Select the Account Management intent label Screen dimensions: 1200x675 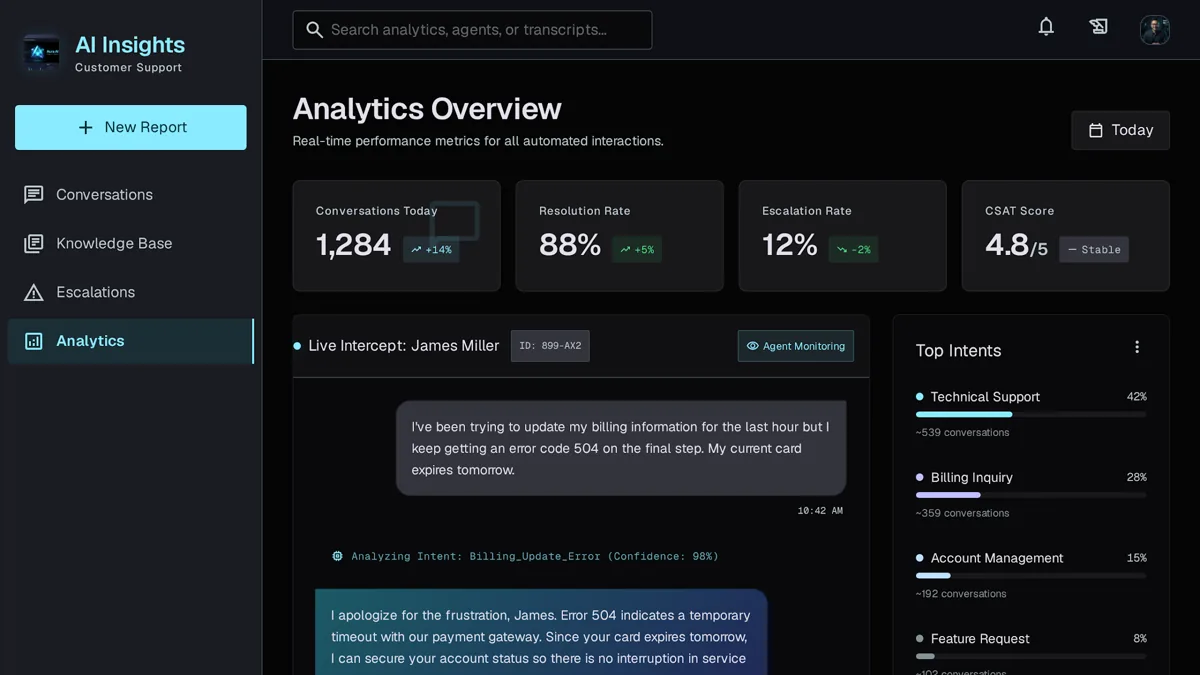coord(997,558)
